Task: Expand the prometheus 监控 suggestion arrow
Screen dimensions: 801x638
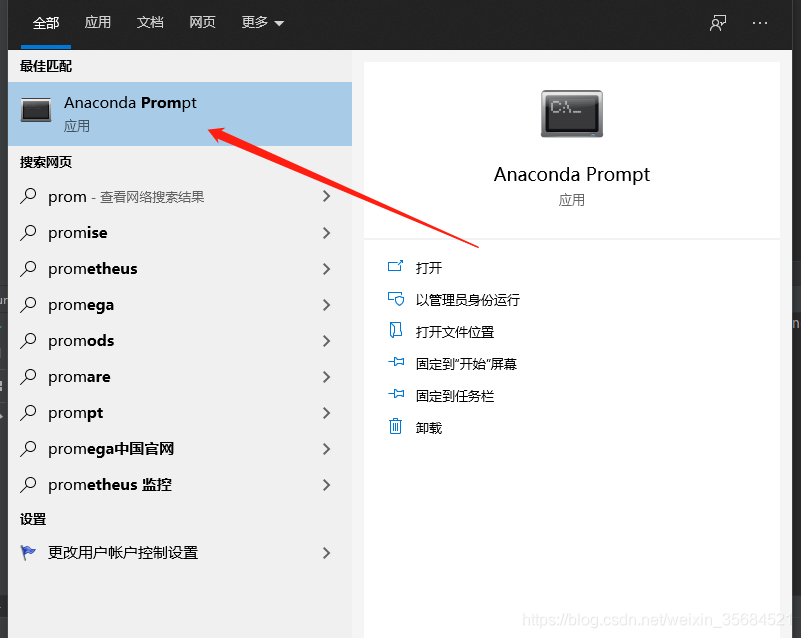Action: [x=327, y=485]
